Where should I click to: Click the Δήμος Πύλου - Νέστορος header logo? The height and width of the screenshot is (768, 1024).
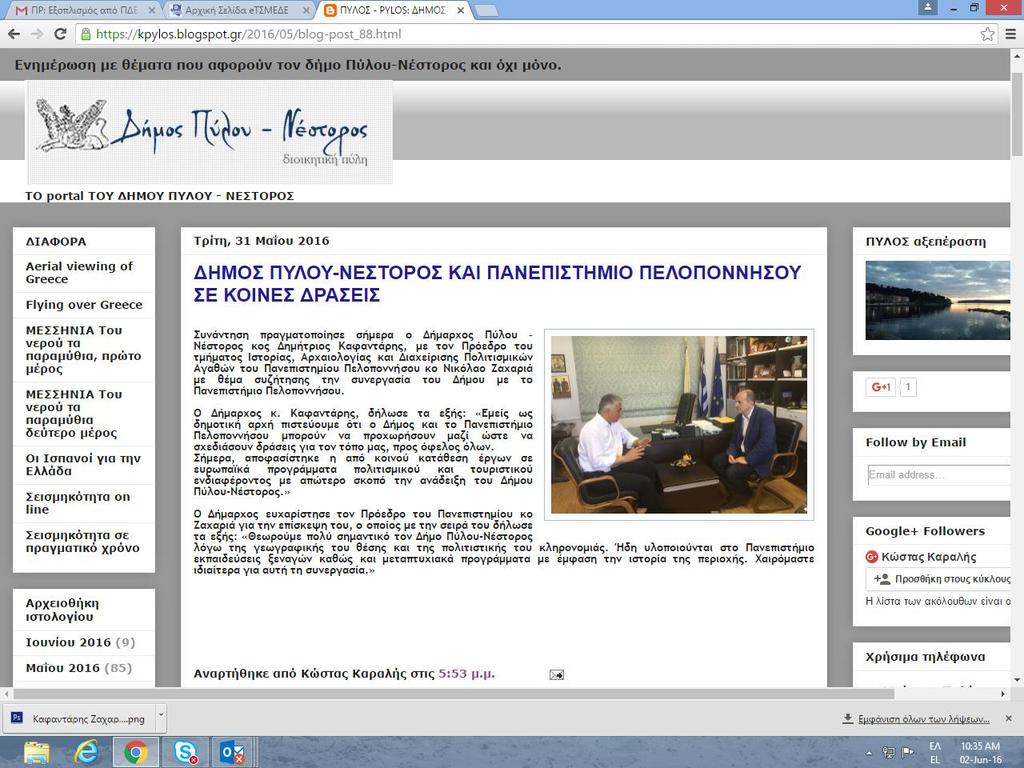pos(210,132)
